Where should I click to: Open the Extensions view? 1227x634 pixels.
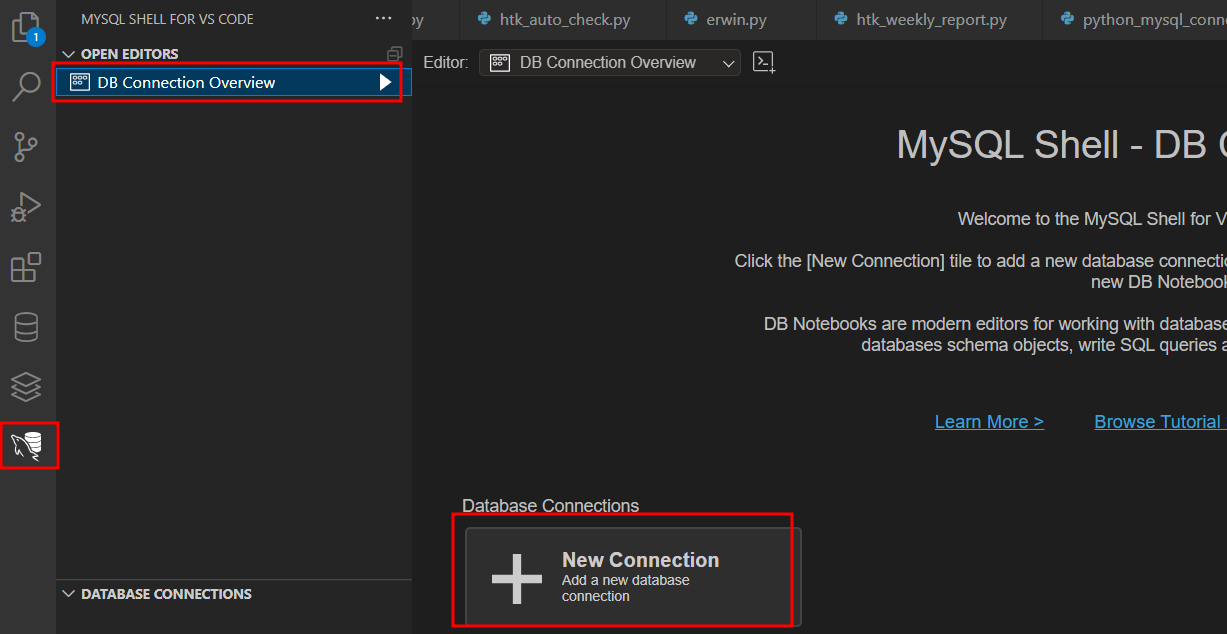pyautogui.click(x=26, y=267)
